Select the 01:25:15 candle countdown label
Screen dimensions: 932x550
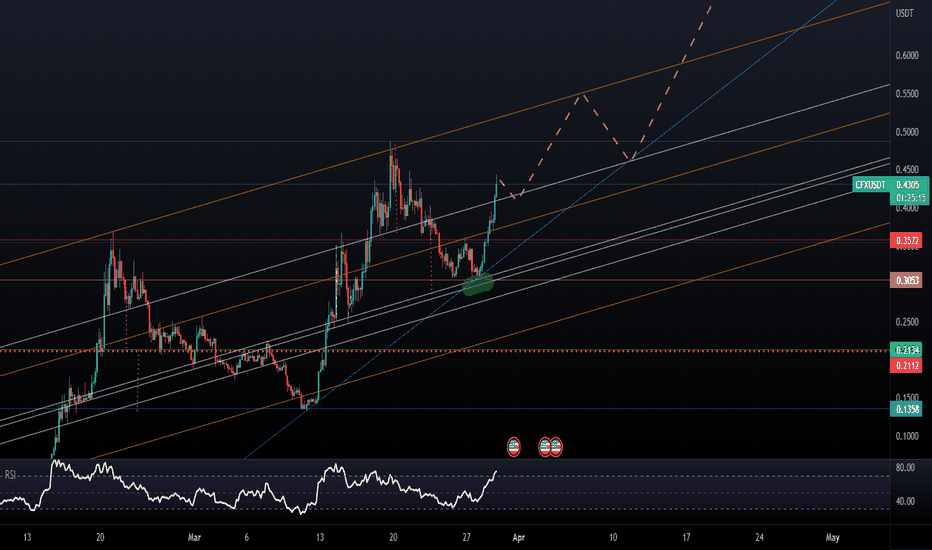point(909,198)
